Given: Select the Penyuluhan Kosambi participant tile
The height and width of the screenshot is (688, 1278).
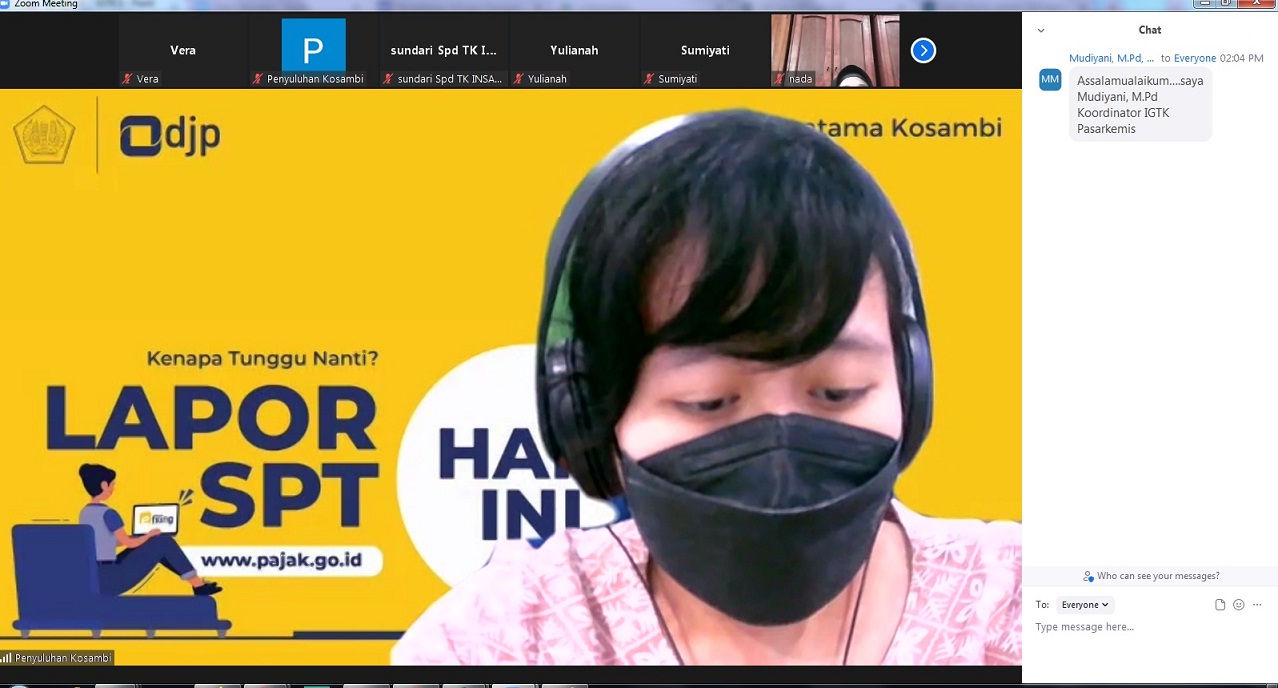Looking at the screenshot, I should (x=313, y=50).
